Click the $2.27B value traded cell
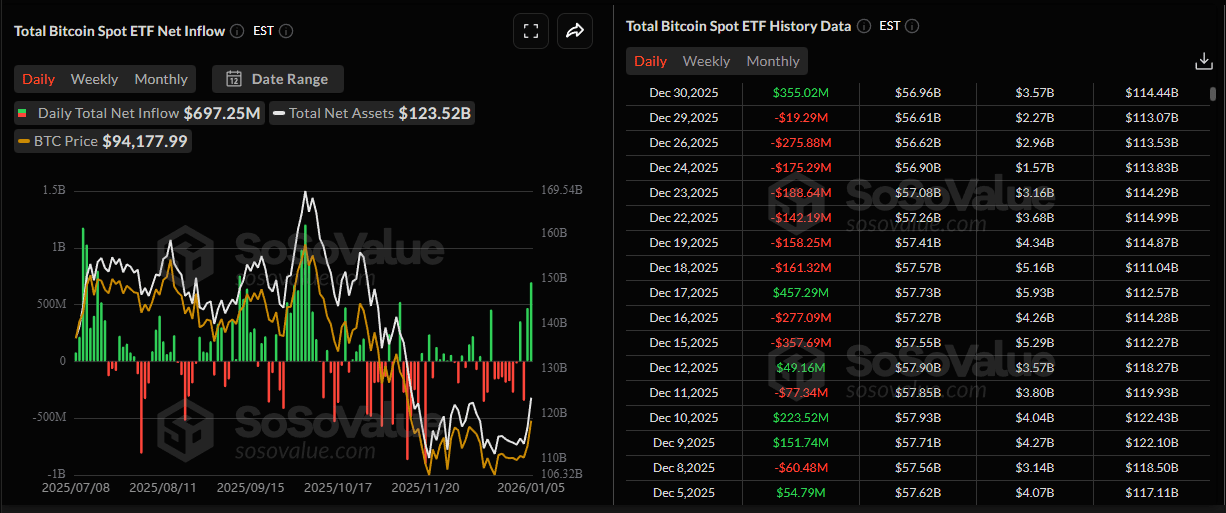The width and height of the screenshot is (1226, 513). tap(1034, 118)
